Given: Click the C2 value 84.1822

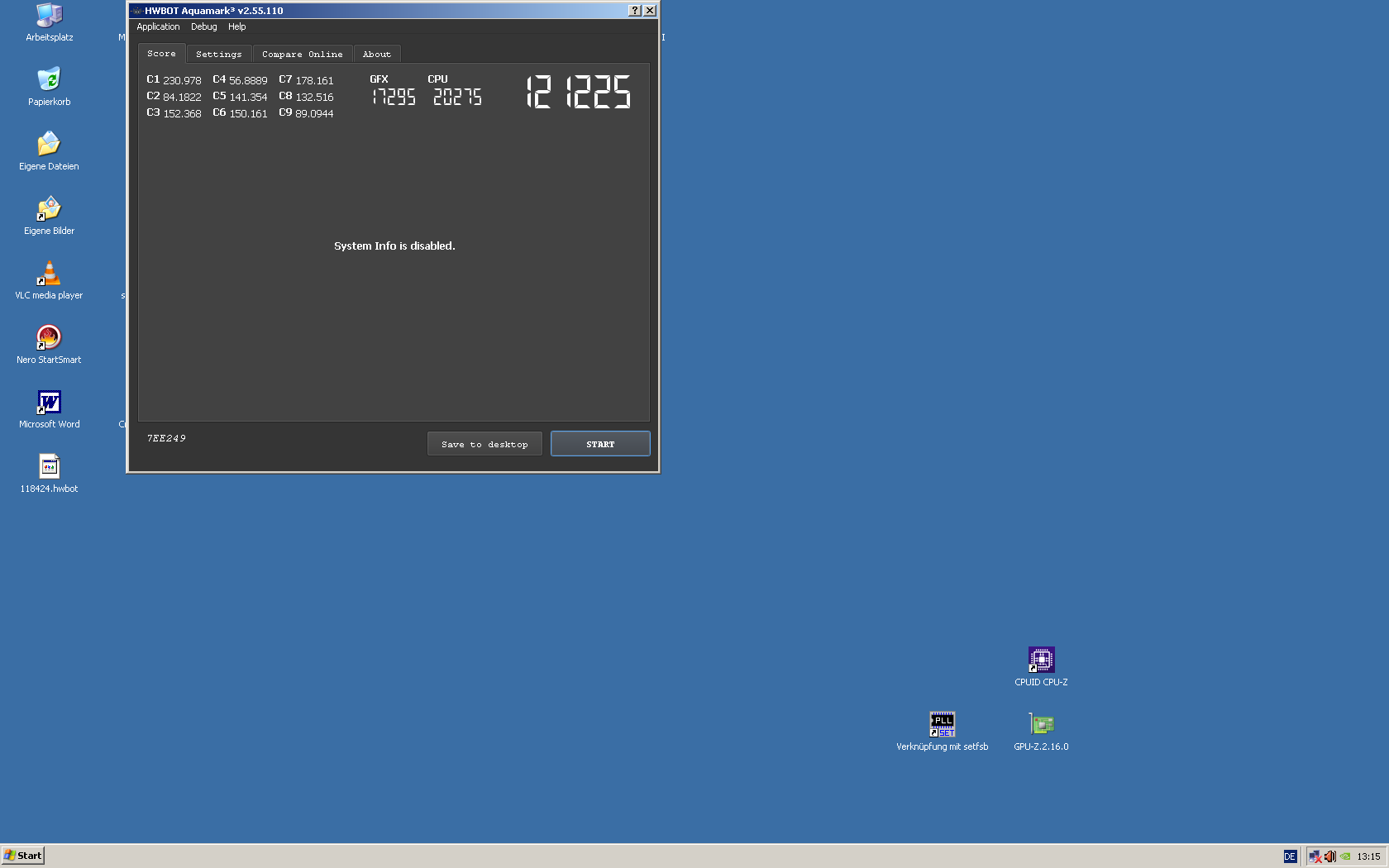Looking at the screenshot, I should tap(182, 97).
